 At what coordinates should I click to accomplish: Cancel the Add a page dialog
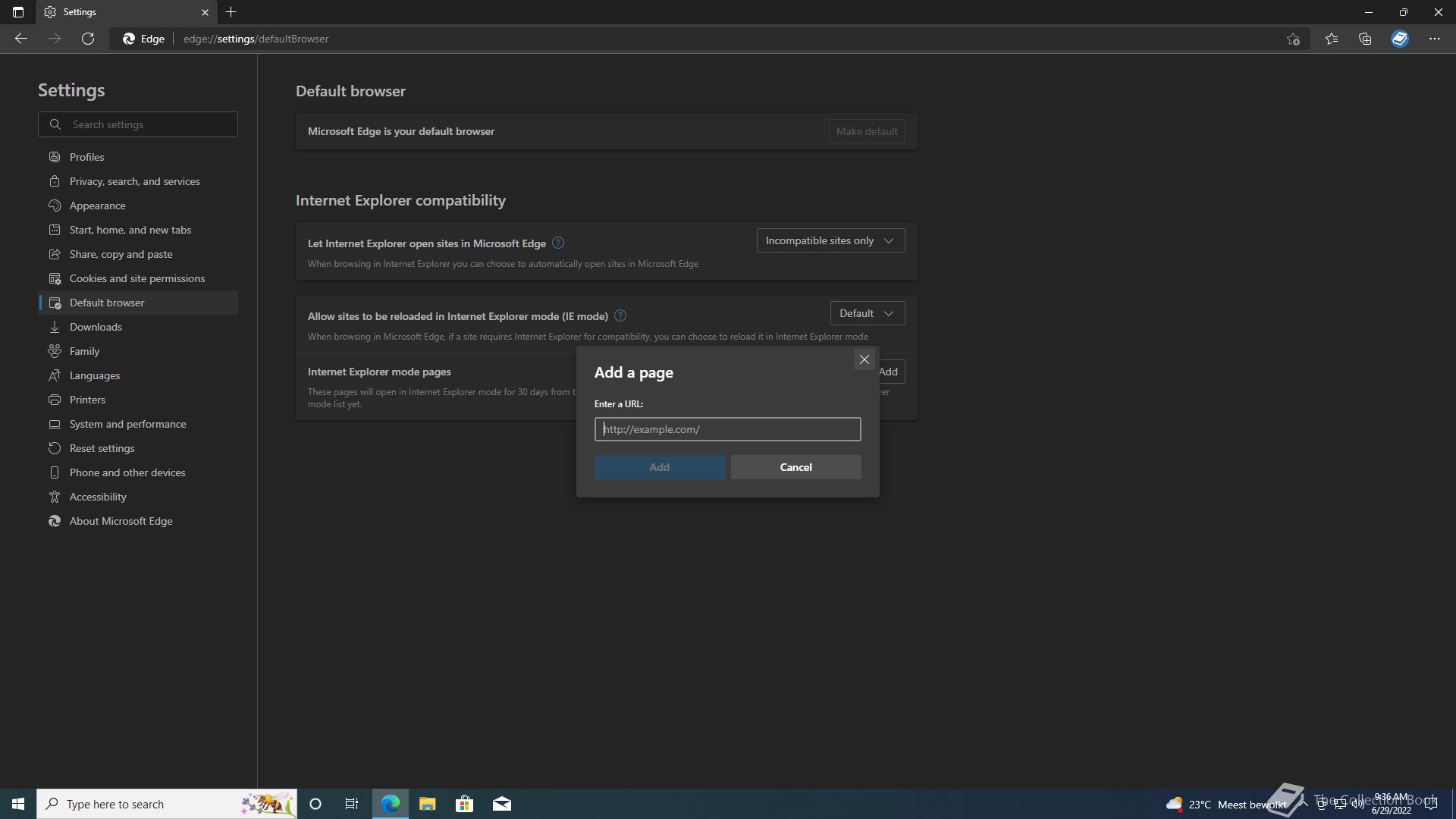click(795, 467)
